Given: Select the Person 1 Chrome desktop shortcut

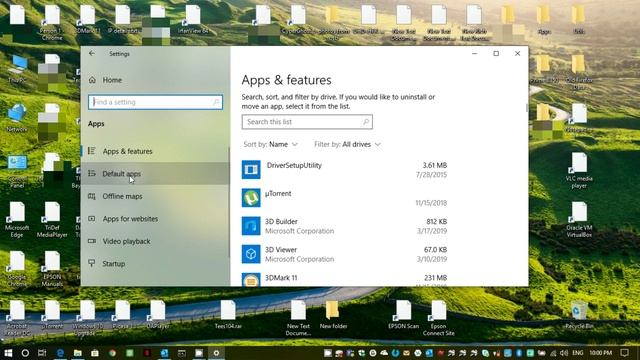Looking at the screenshot, I should (x=52, y=23).
